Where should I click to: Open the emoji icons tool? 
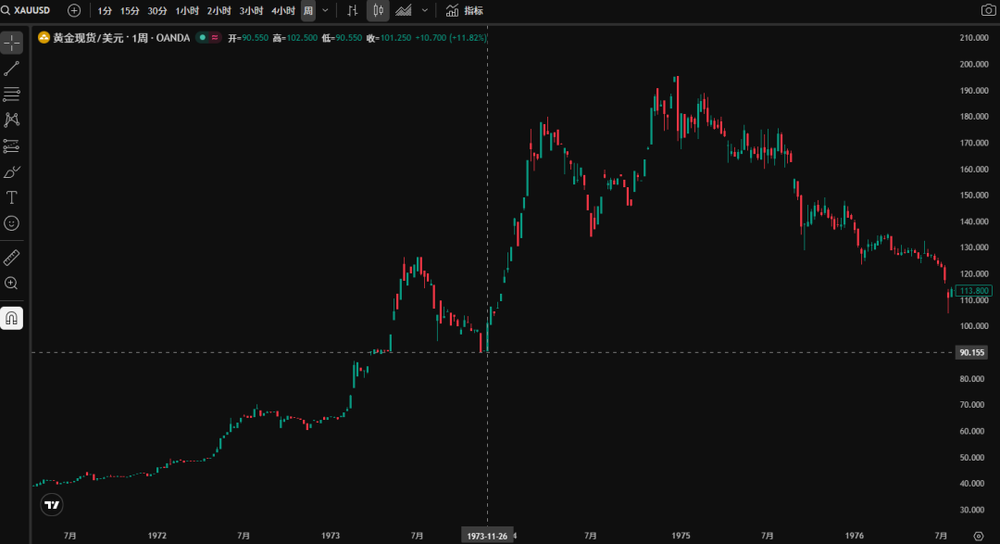(x=12, y=224)
